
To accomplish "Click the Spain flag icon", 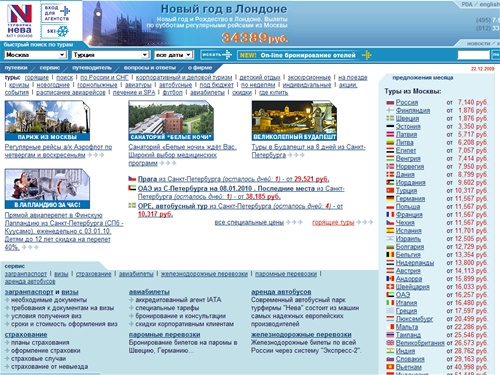I will coord(390,231).
